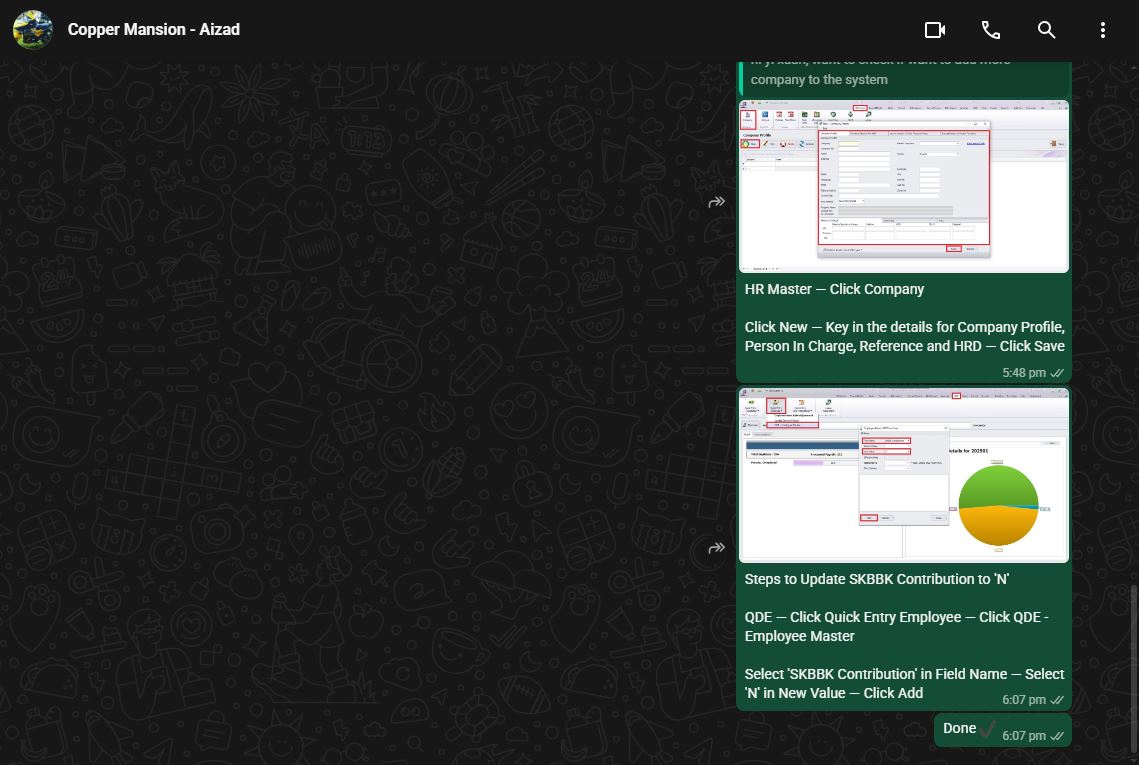Click the 'Steps to Update SKBBK Contribution' text
Image resolution: width=1139 pixels, height=765 pixels.
(x=877, y=579)
